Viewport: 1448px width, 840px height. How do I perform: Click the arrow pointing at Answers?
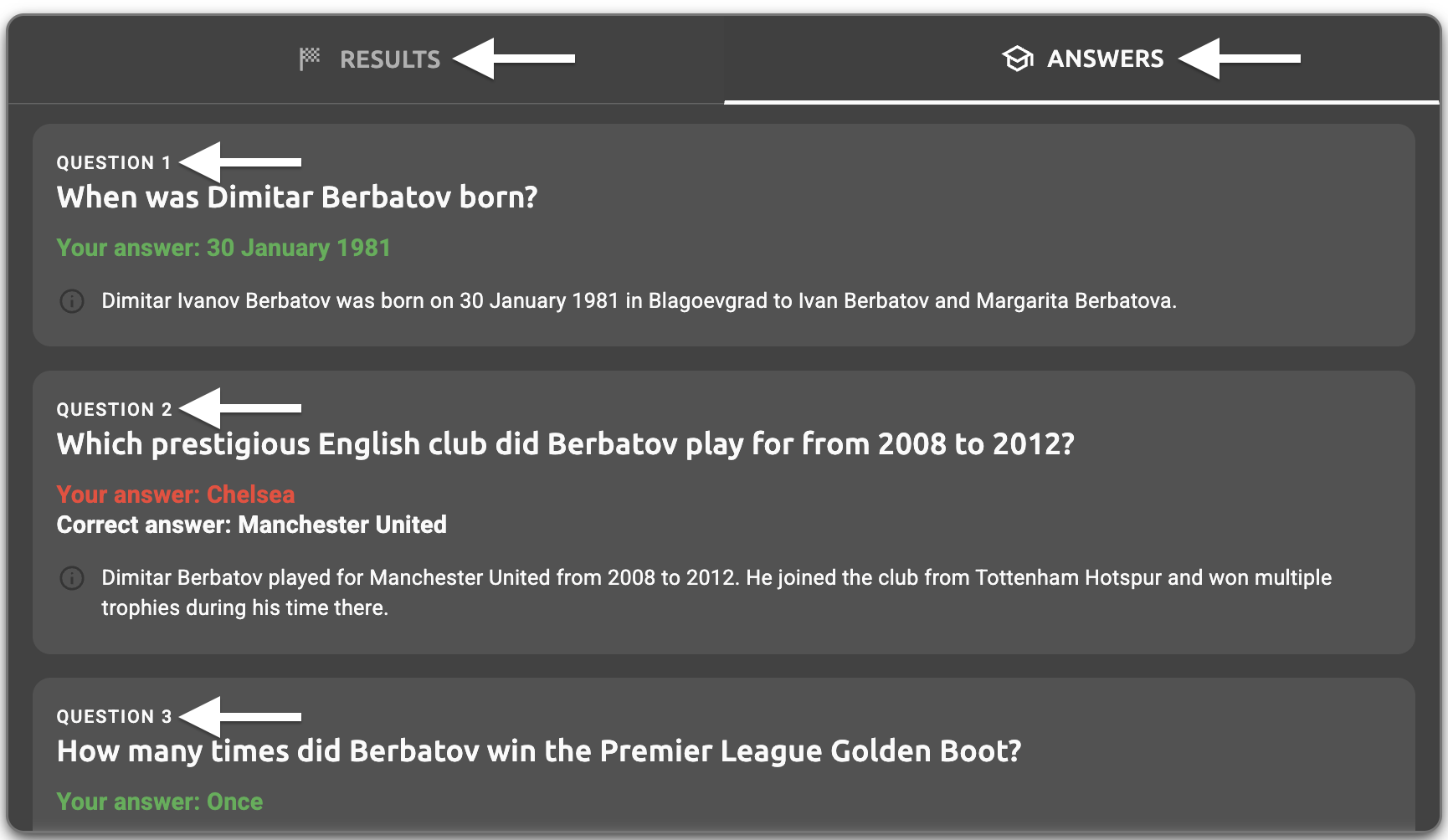1240,59
